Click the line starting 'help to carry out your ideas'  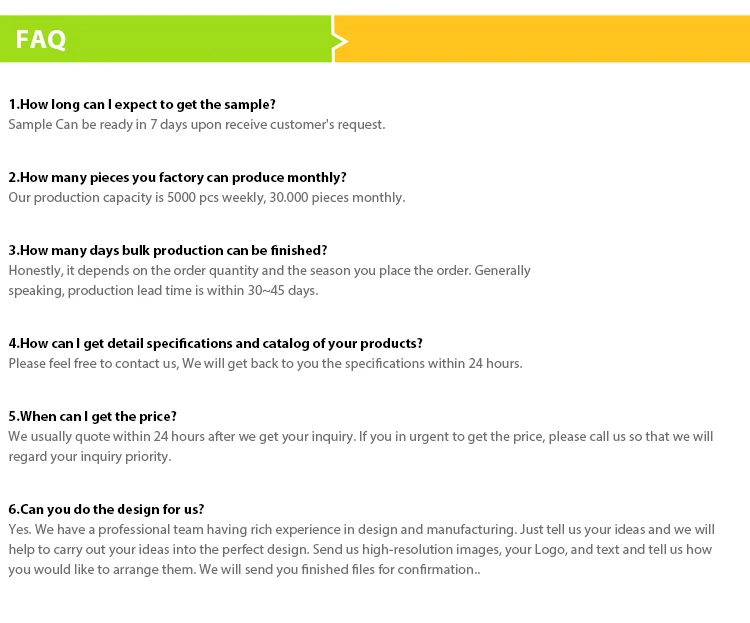point(360,549)
